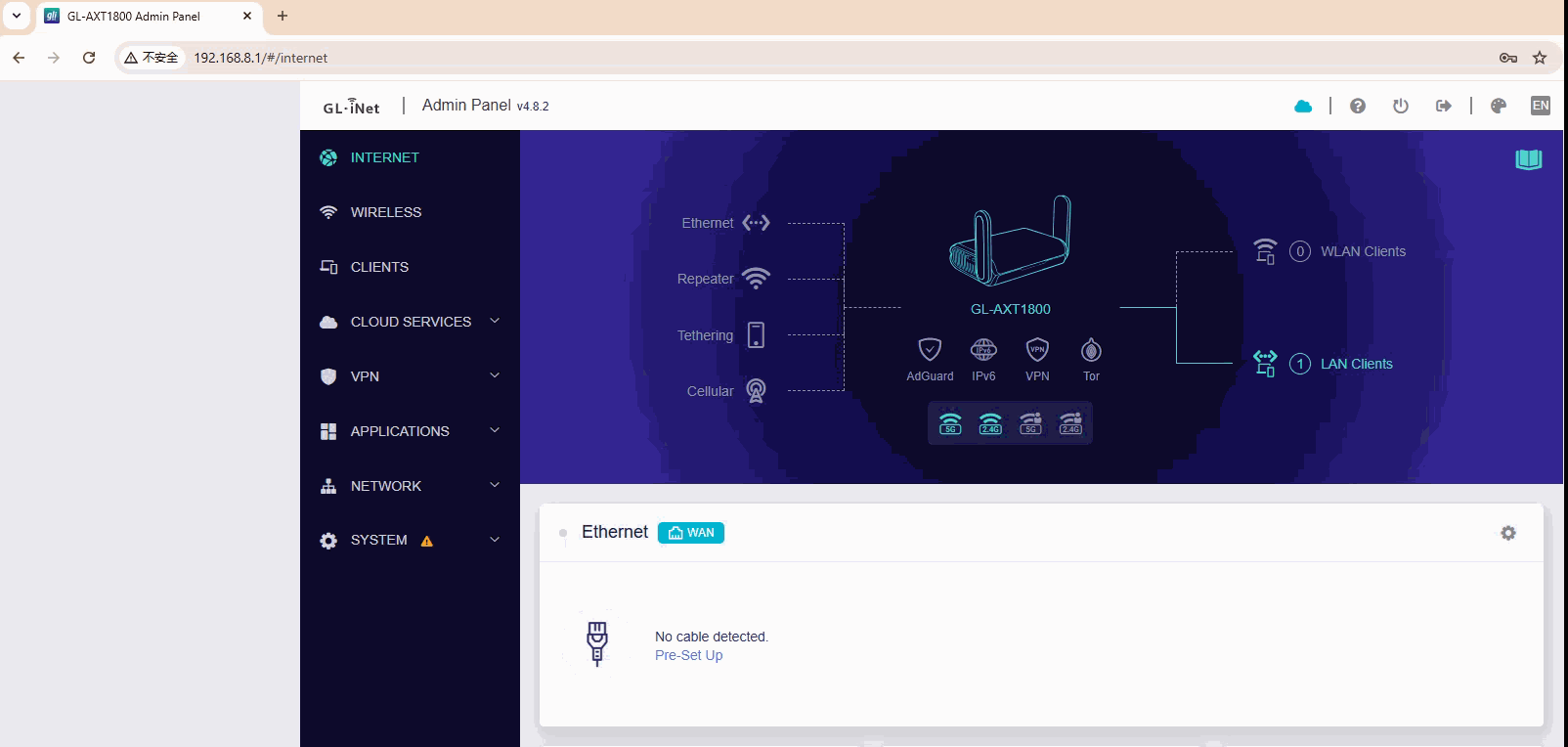Switch language with the EN button
Viewport: 1568px width, 747px height.
click(x=1540, y=106)
